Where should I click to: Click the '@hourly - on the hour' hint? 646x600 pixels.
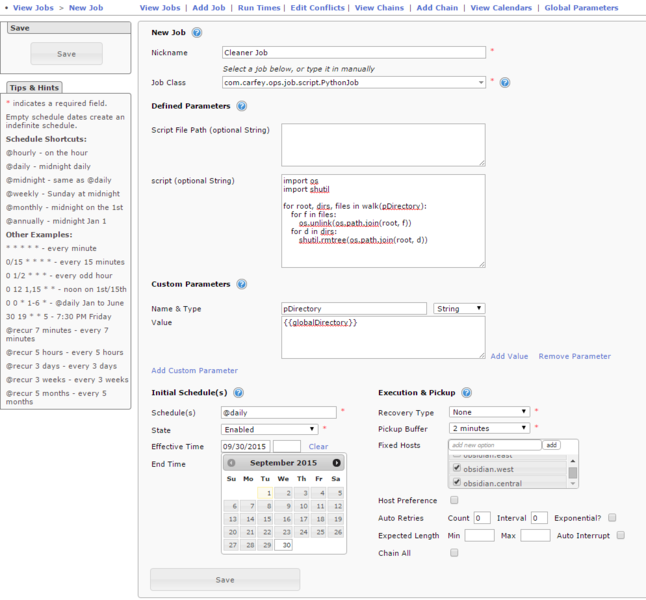click(47, 152)
